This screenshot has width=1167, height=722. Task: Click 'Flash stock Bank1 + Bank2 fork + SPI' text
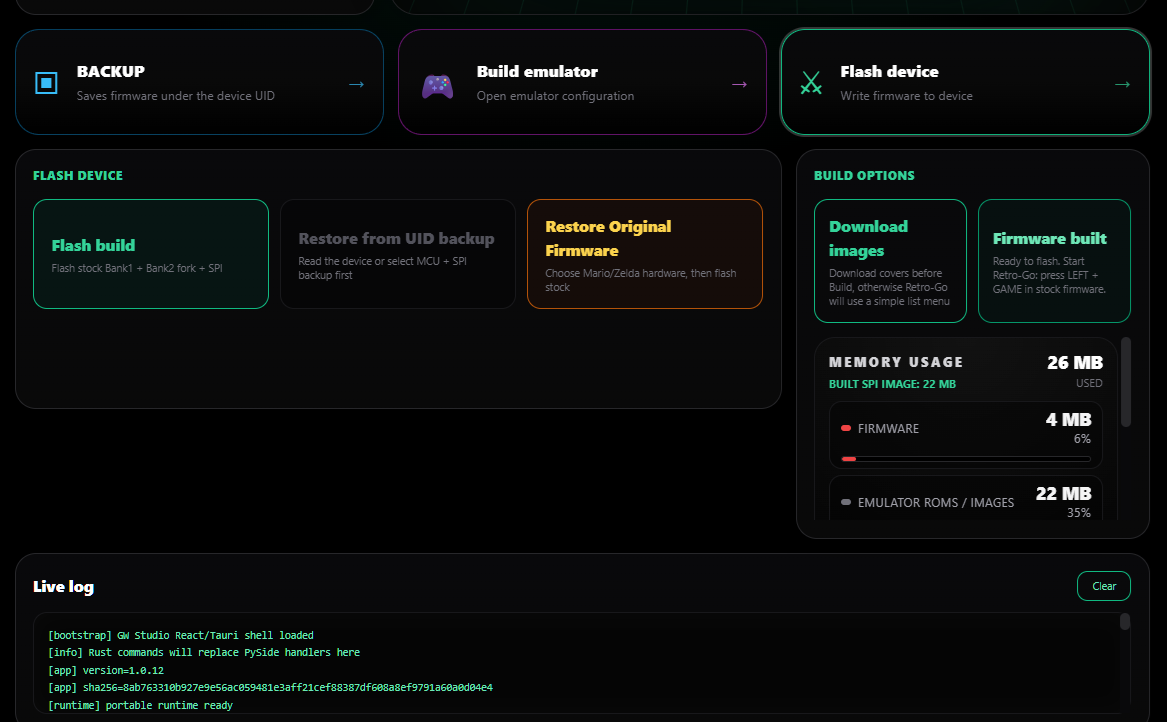137,268
